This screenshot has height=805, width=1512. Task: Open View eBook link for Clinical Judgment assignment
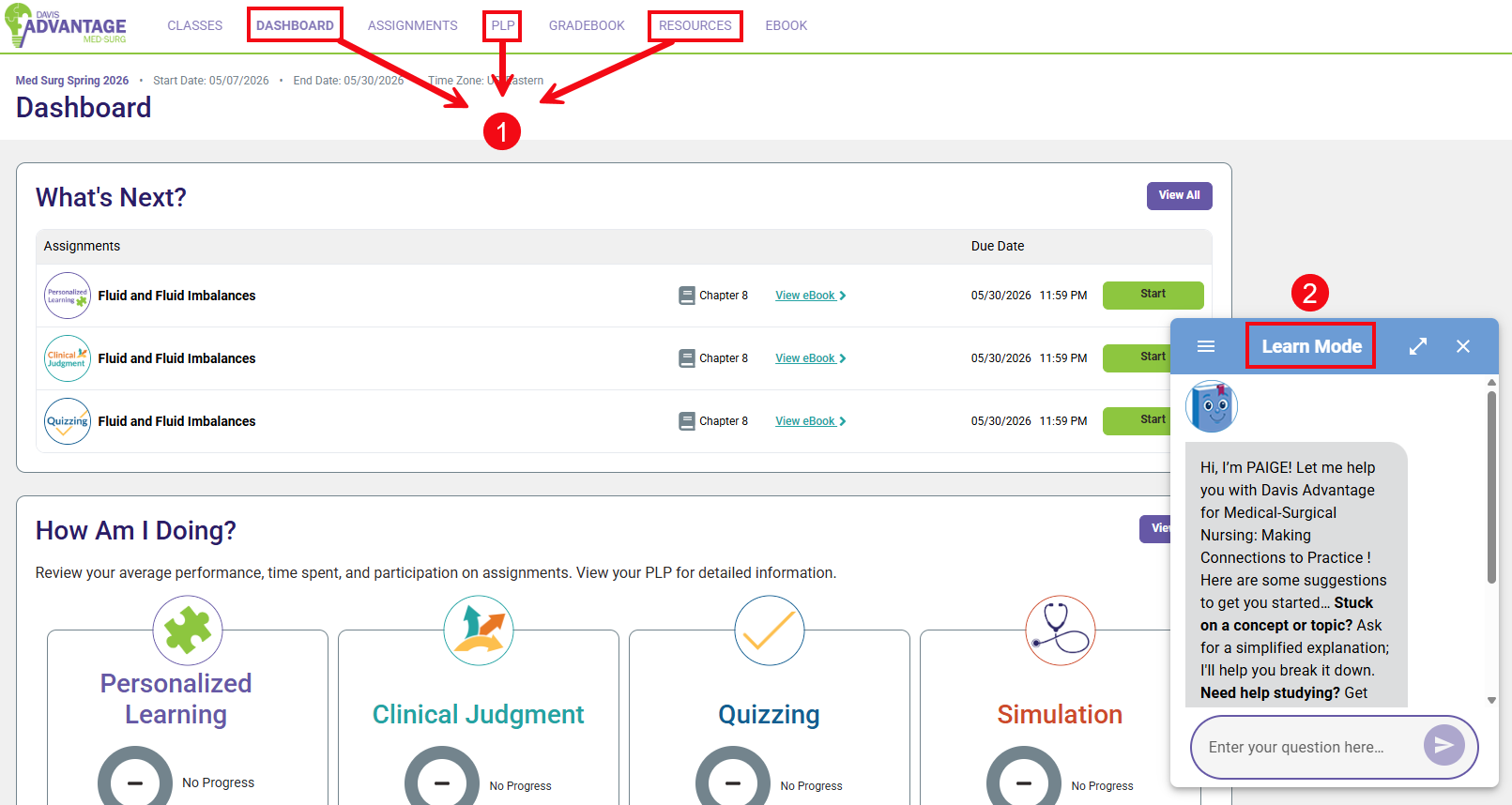point(810,358)
